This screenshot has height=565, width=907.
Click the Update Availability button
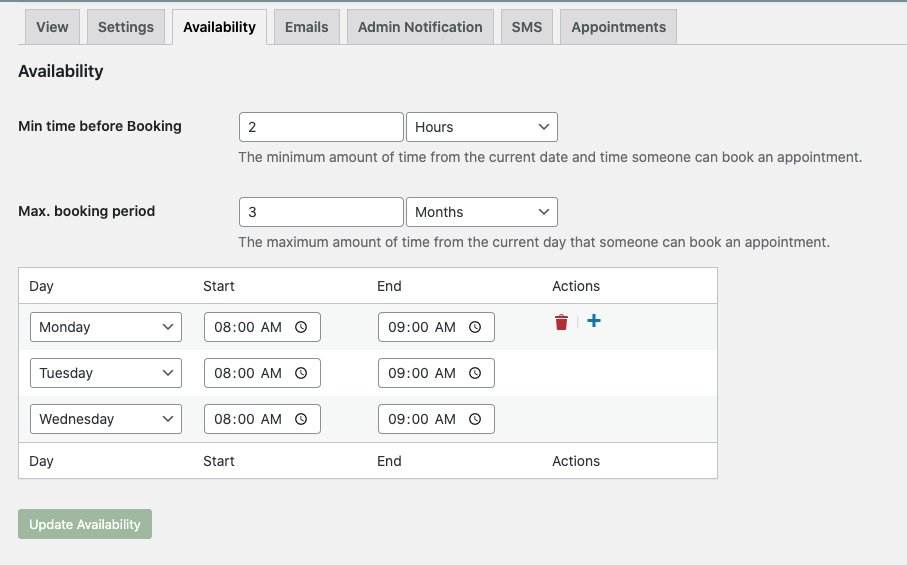click(85, 524)
